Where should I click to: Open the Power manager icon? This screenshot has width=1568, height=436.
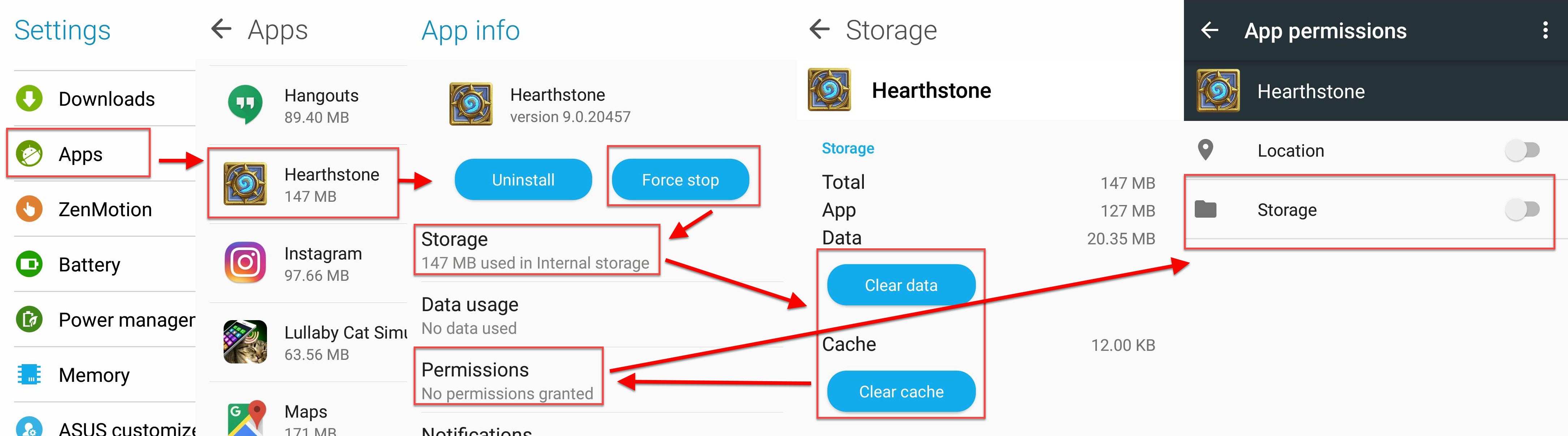click(x=29, y=319)
